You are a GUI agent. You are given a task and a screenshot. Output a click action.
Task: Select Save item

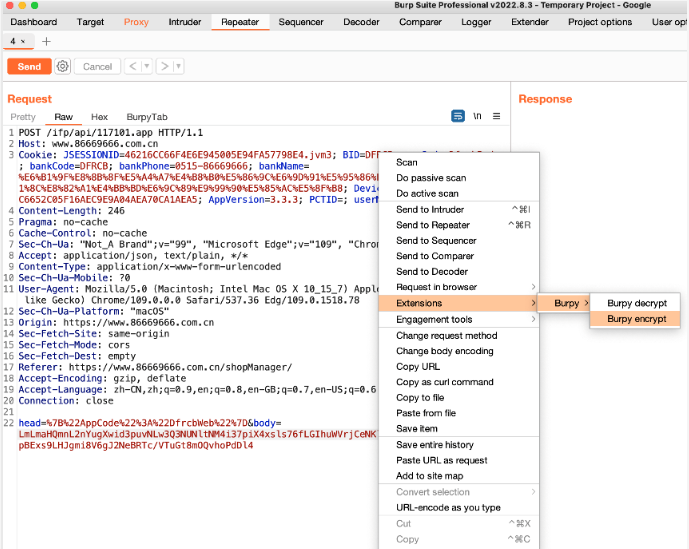click(459, 429)
